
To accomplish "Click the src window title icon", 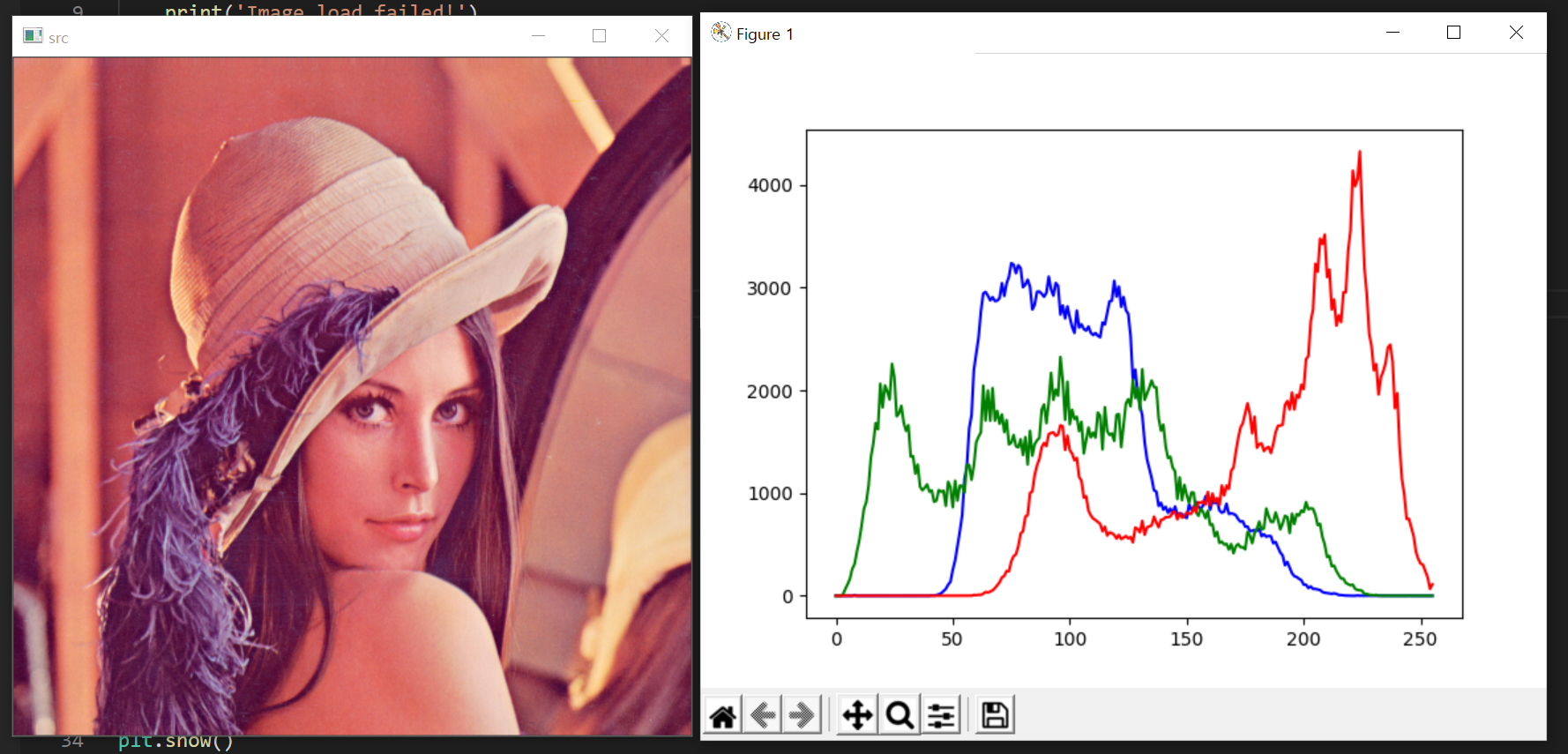I will tap(33, 35).
